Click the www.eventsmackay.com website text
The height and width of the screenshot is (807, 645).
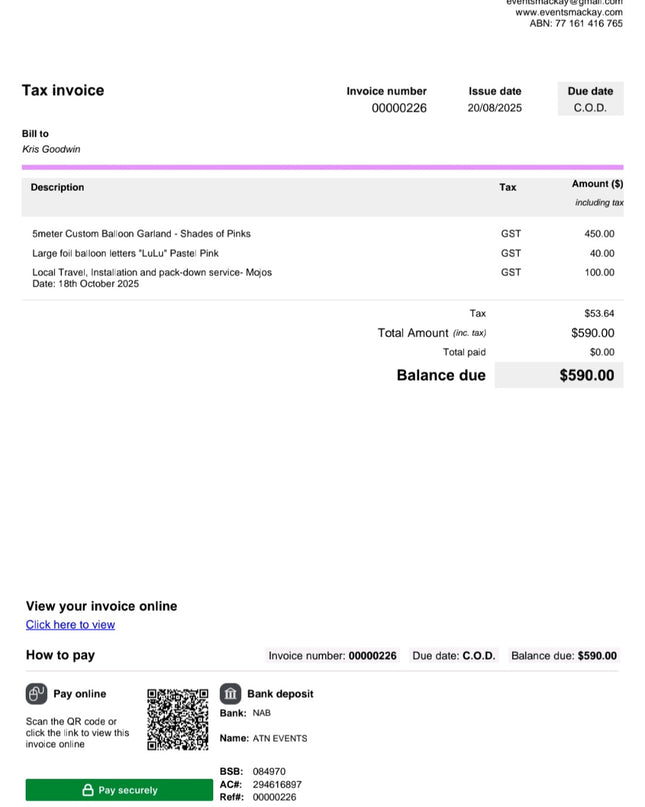[569, 12]
